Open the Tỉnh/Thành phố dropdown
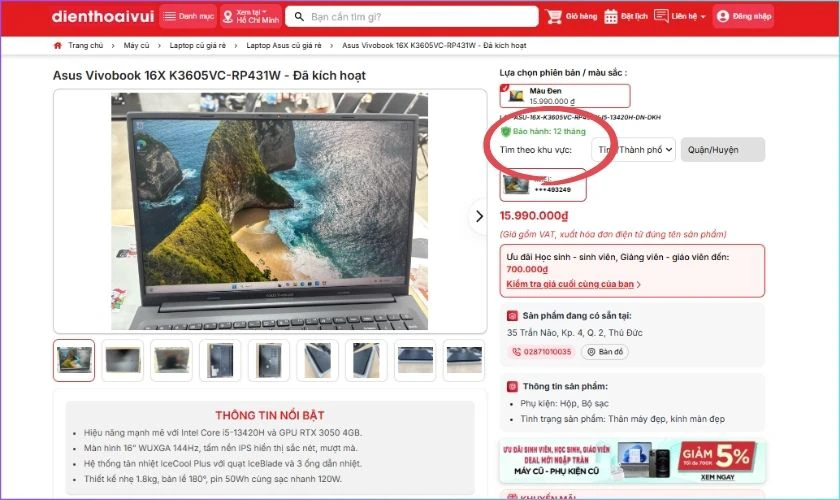This screenshot has width=840, height=500. [x=633, y=150]
